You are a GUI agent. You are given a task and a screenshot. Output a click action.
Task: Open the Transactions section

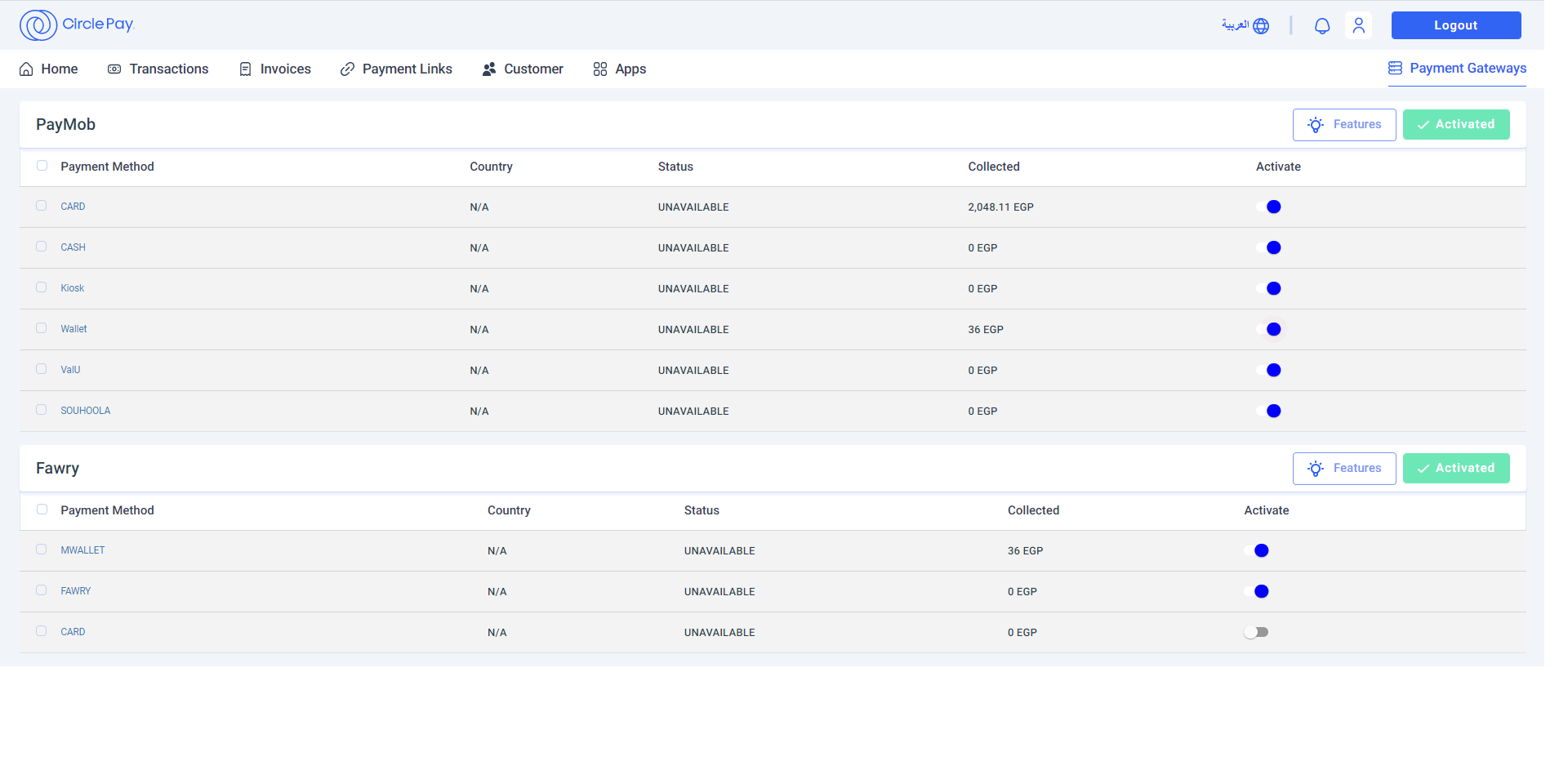pos(158,69)
